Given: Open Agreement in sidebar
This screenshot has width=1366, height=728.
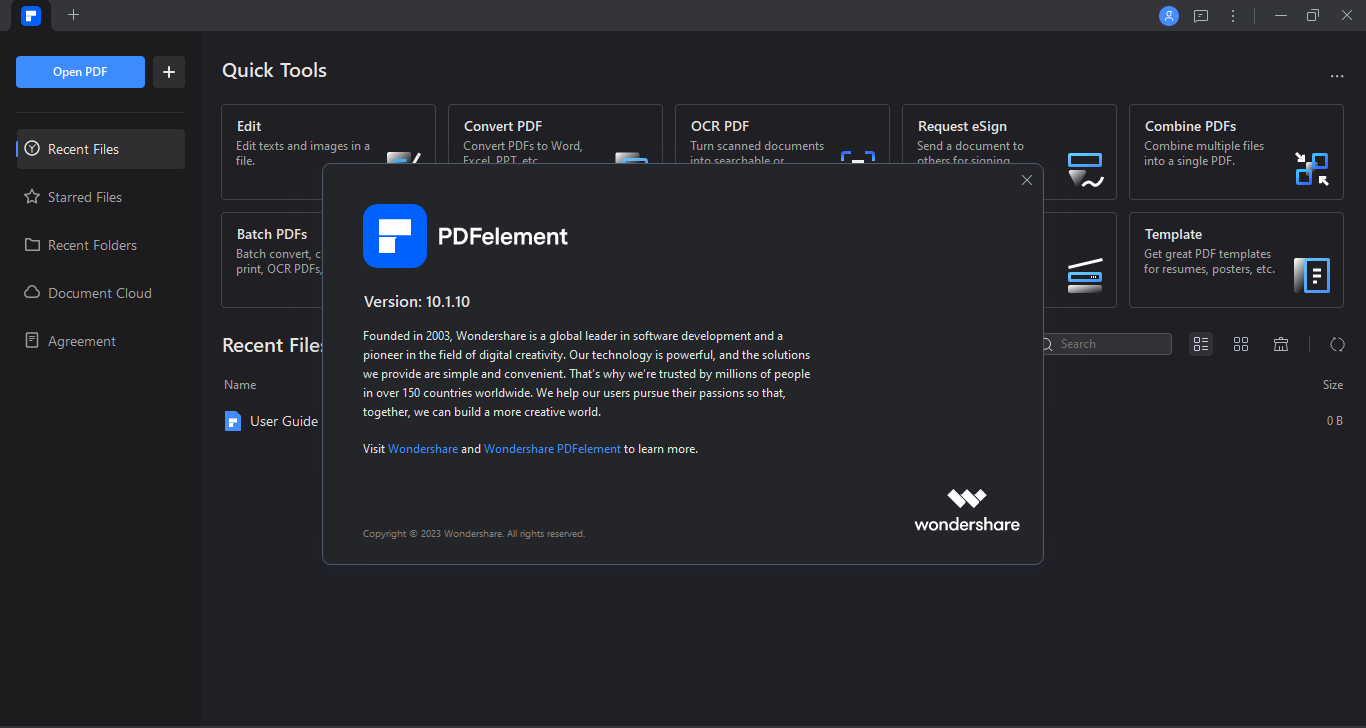Looking at the screenshot, I should (x=100, y=341).
